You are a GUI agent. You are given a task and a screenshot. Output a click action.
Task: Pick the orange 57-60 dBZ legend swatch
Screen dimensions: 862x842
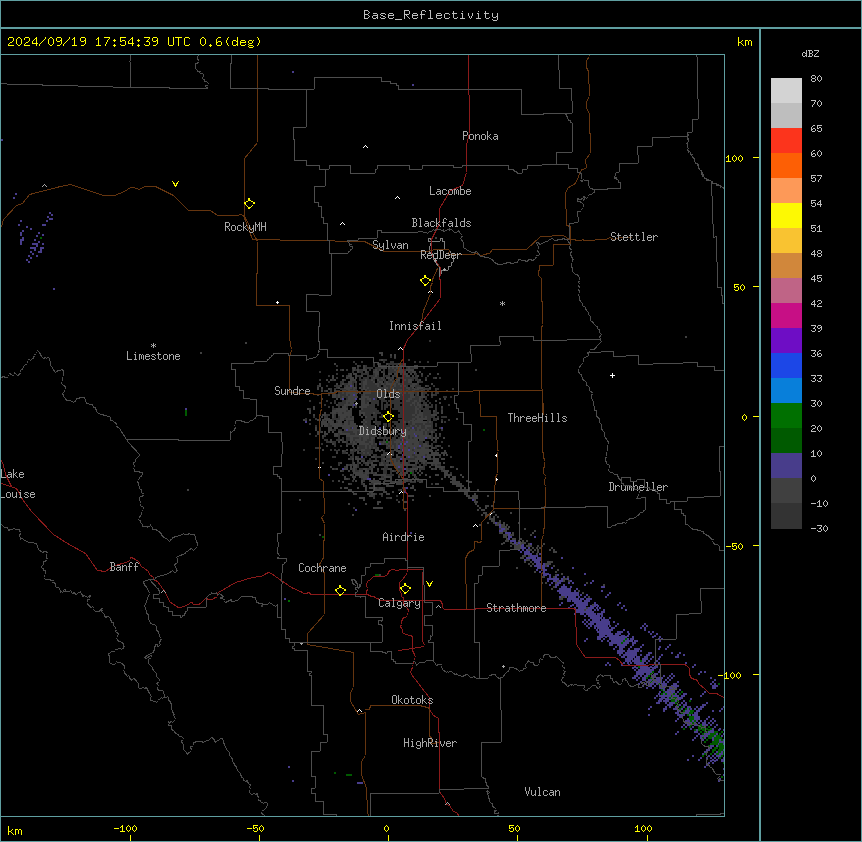click(786, 165)
